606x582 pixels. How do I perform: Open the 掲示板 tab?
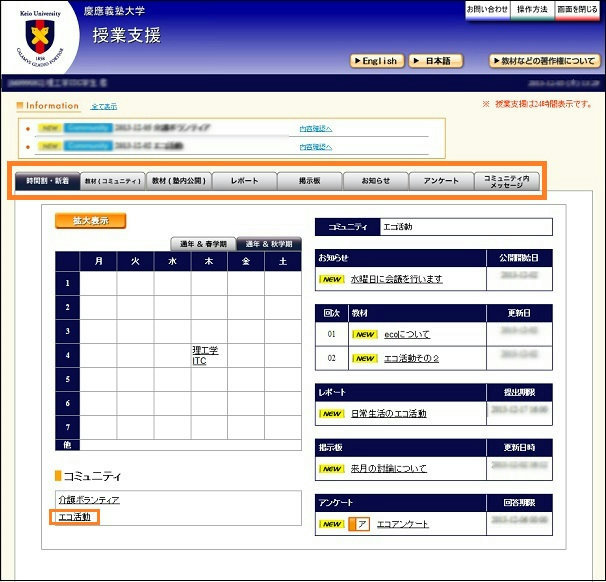pos(309,181)
